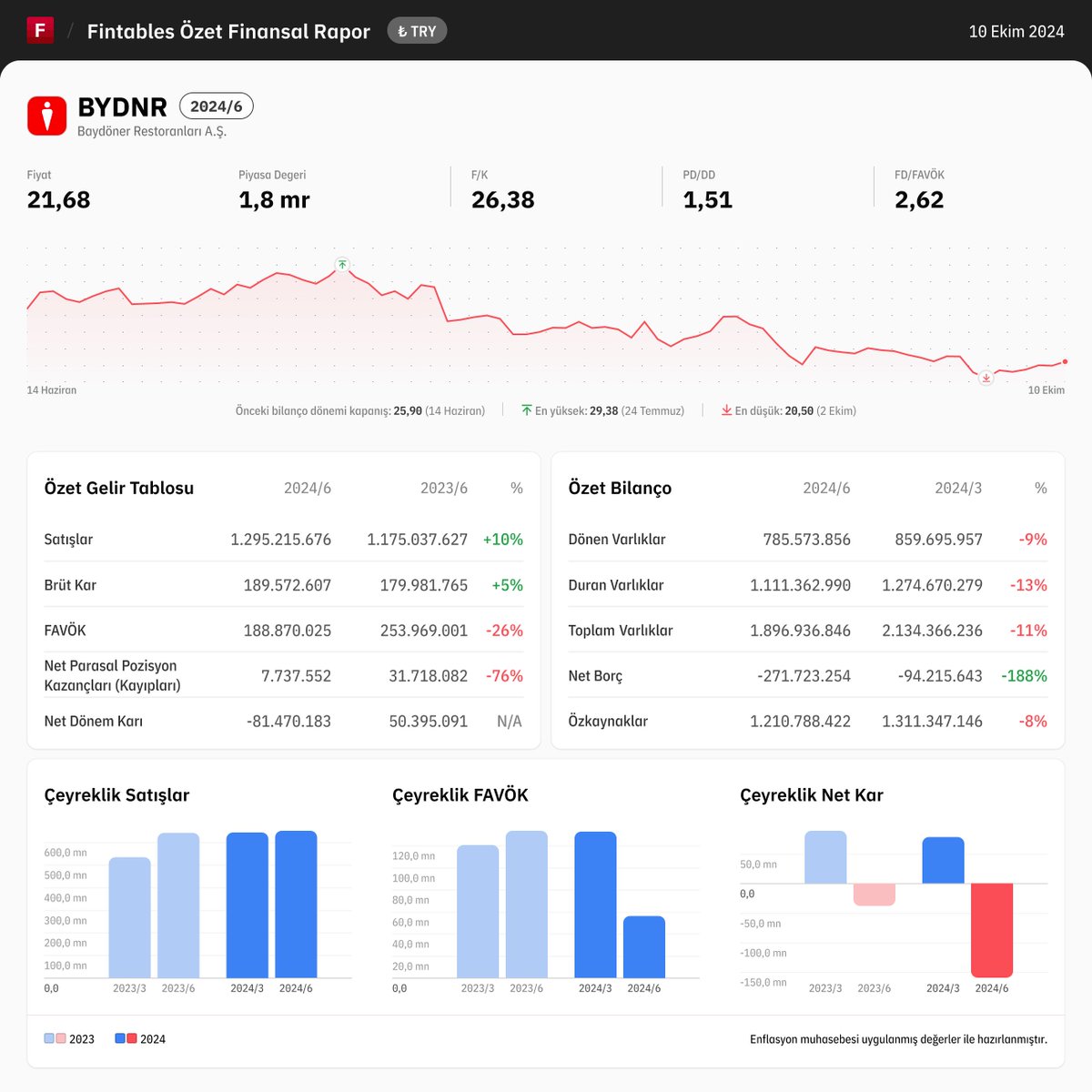The image size is (1092, 1092).
Task: Click the red end-point dot on price chart
Action: (1065, 361)
